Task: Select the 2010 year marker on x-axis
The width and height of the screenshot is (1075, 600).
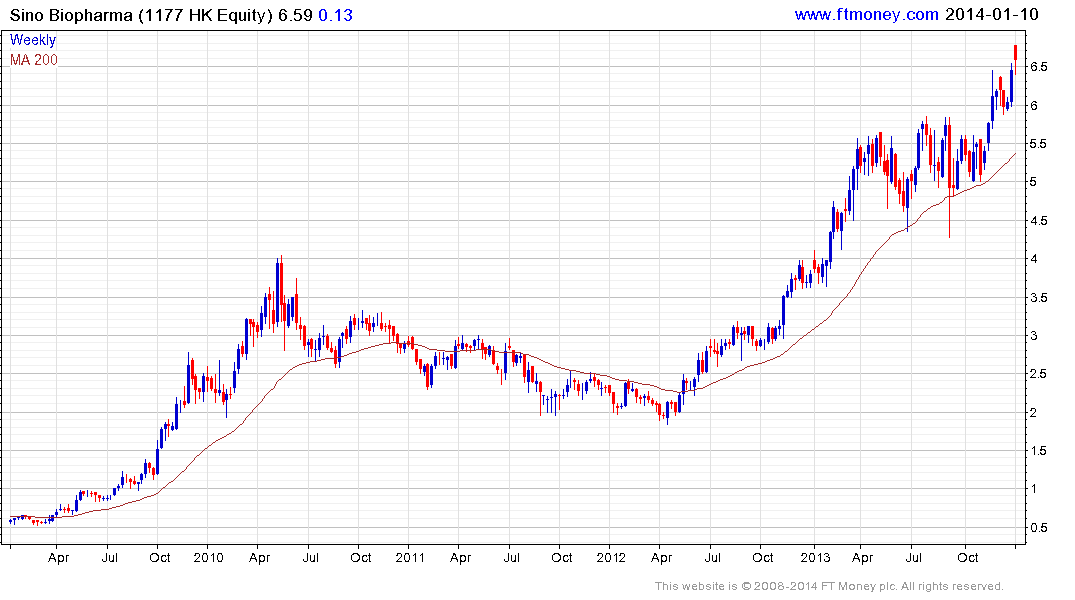Action: click(x=208, y=557)
